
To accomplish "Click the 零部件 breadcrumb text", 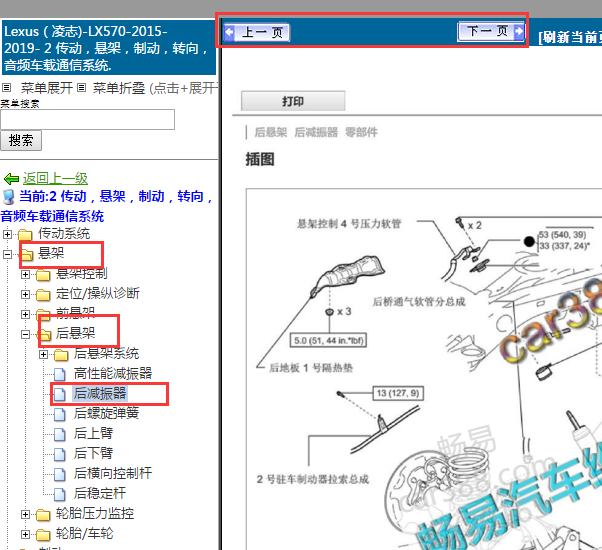I will 361,132.
